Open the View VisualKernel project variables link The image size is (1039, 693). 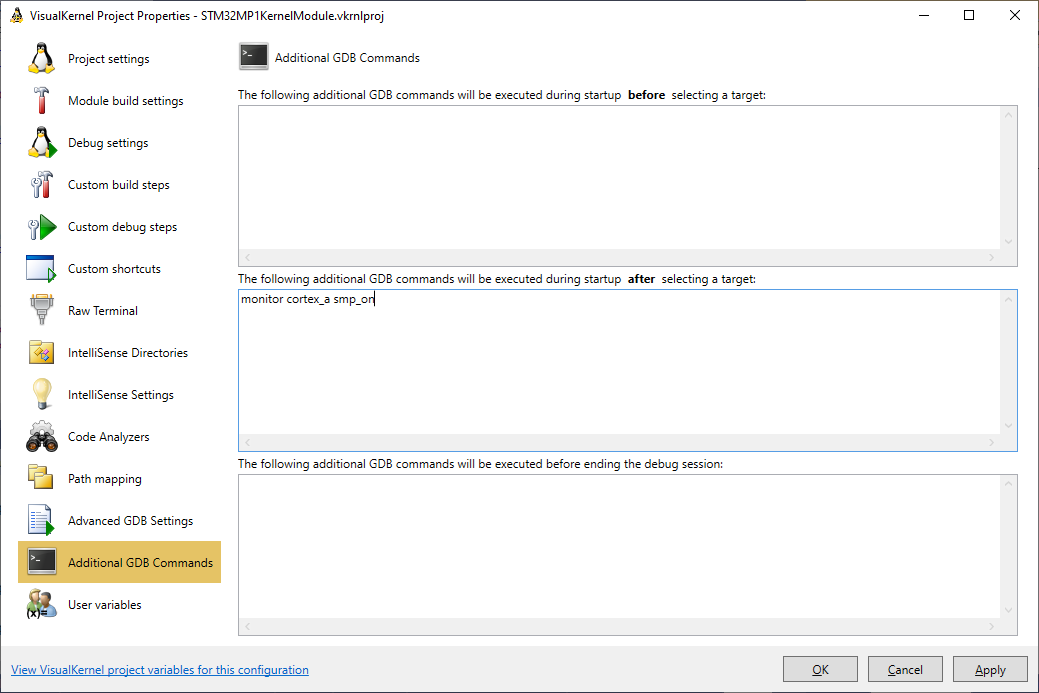coord(160,669)
